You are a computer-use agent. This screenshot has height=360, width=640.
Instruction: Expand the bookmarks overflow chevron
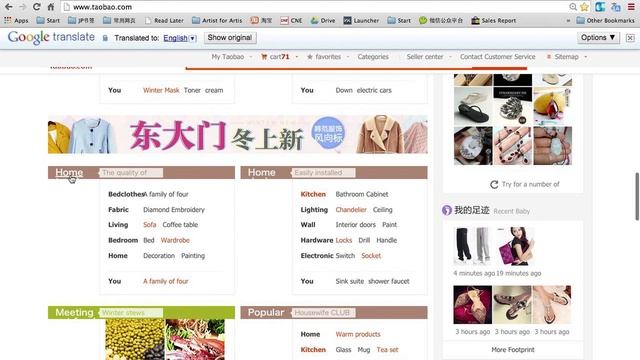pos(568,20)
